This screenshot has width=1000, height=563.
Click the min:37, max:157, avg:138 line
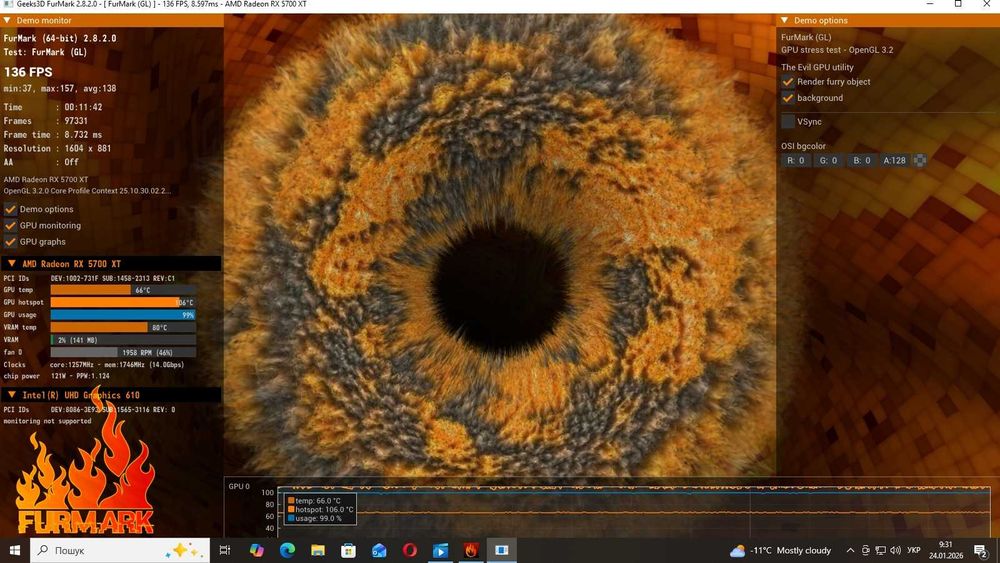pos(60,89)
